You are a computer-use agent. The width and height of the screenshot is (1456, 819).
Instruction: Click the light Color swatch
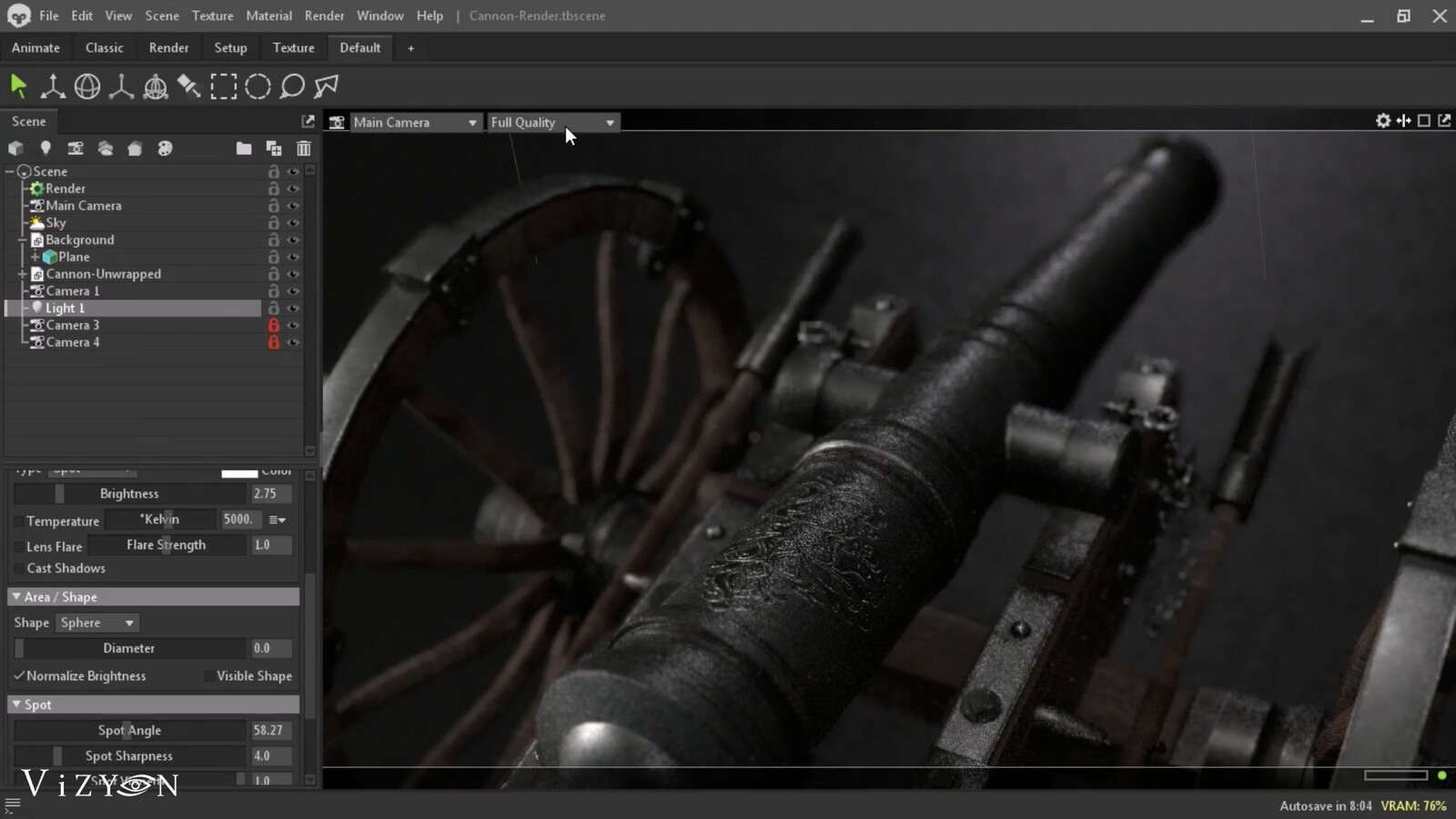(239, 472)
